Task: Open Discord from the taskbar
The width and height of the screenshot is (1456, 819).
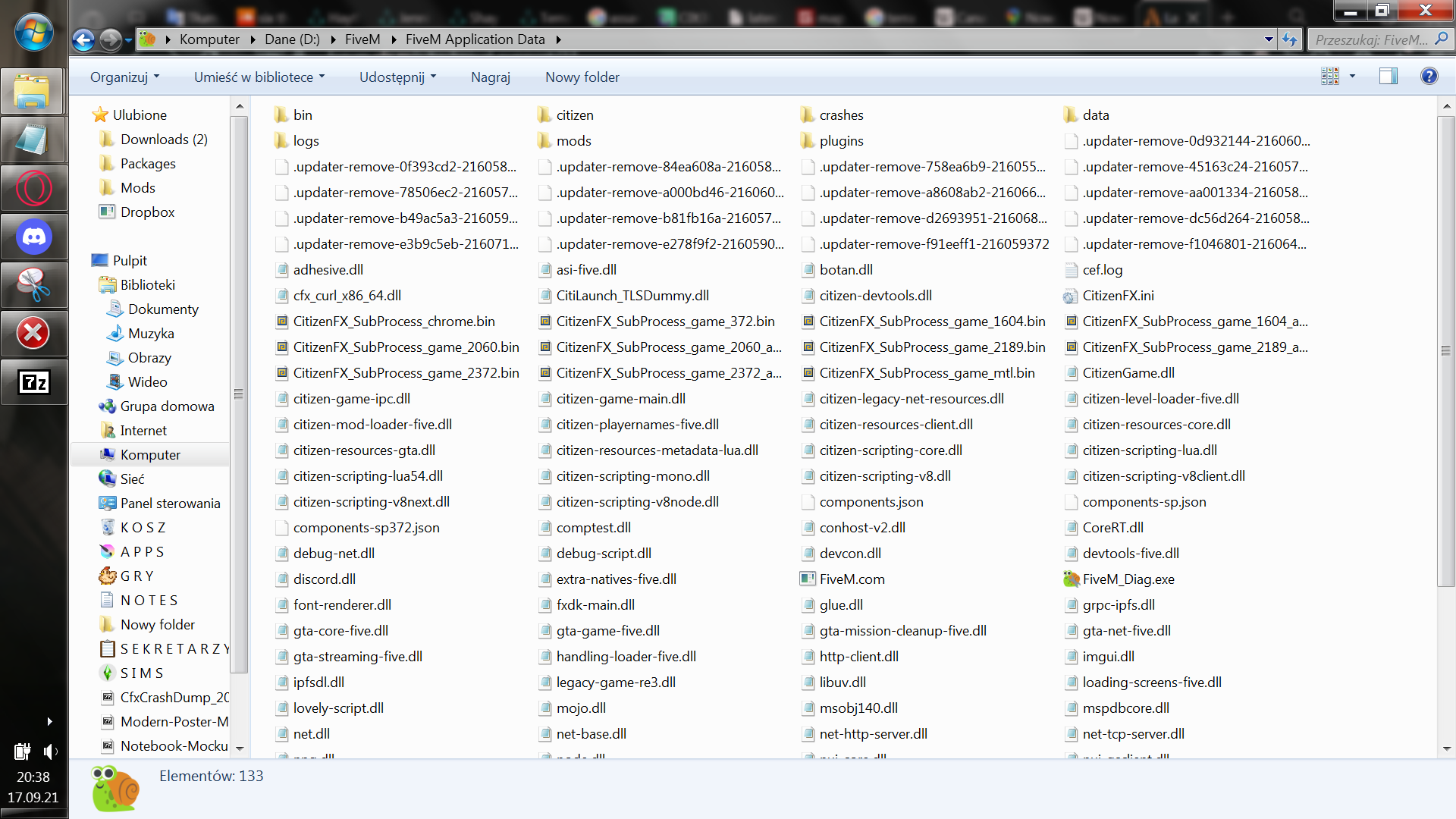Action: coord(33,237)
